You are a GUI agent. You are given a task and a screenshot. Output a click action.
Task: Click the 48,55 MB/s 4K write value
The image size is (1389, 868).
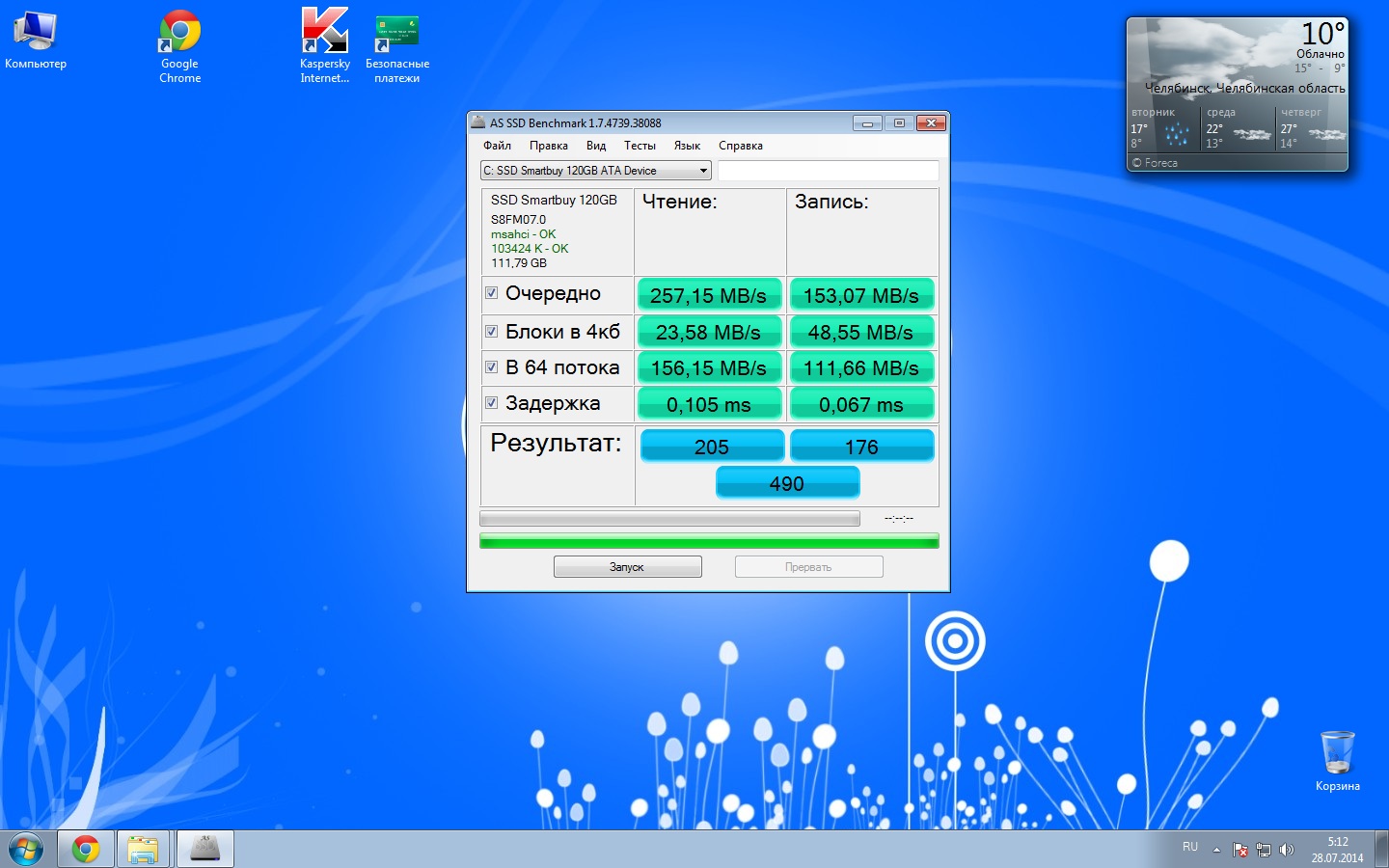pyautogui.click(x=861, y=332)
